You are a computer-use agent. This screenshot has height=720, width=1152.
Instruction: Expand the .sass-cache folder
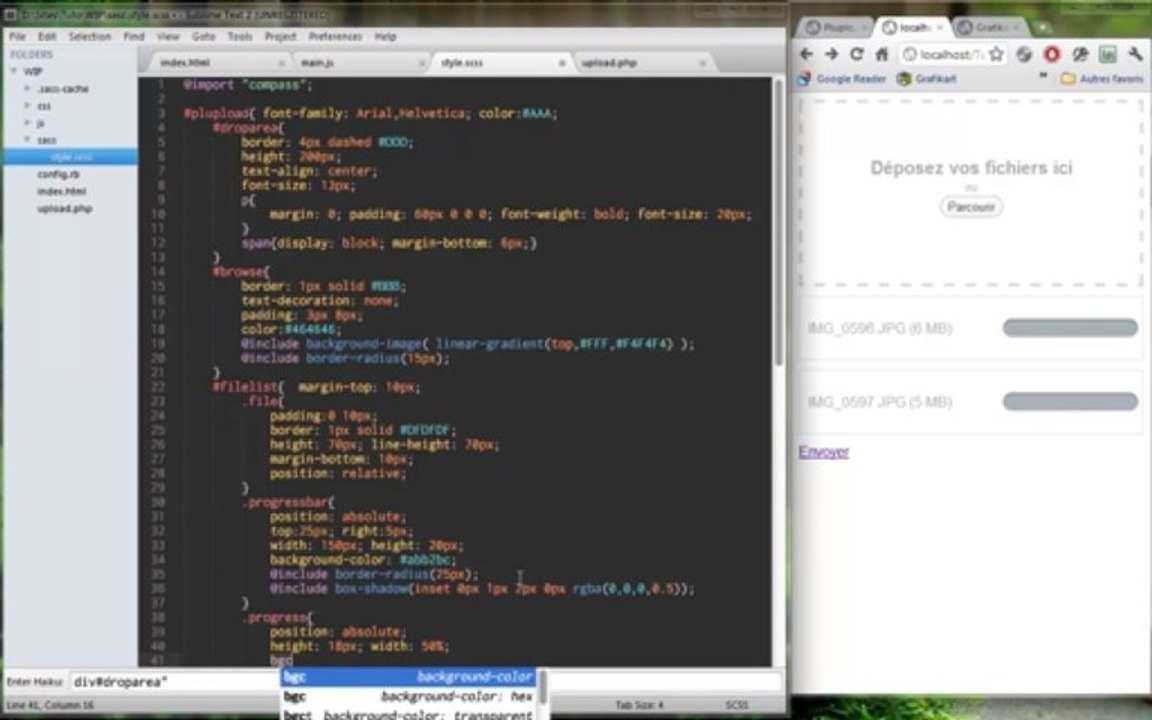[x=27, y=88]
